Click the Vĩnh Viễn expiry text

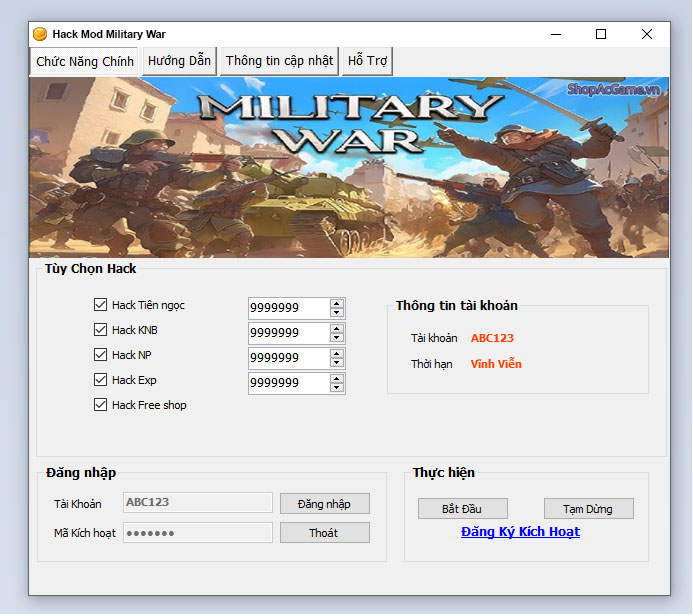click(x=496, y=364)
